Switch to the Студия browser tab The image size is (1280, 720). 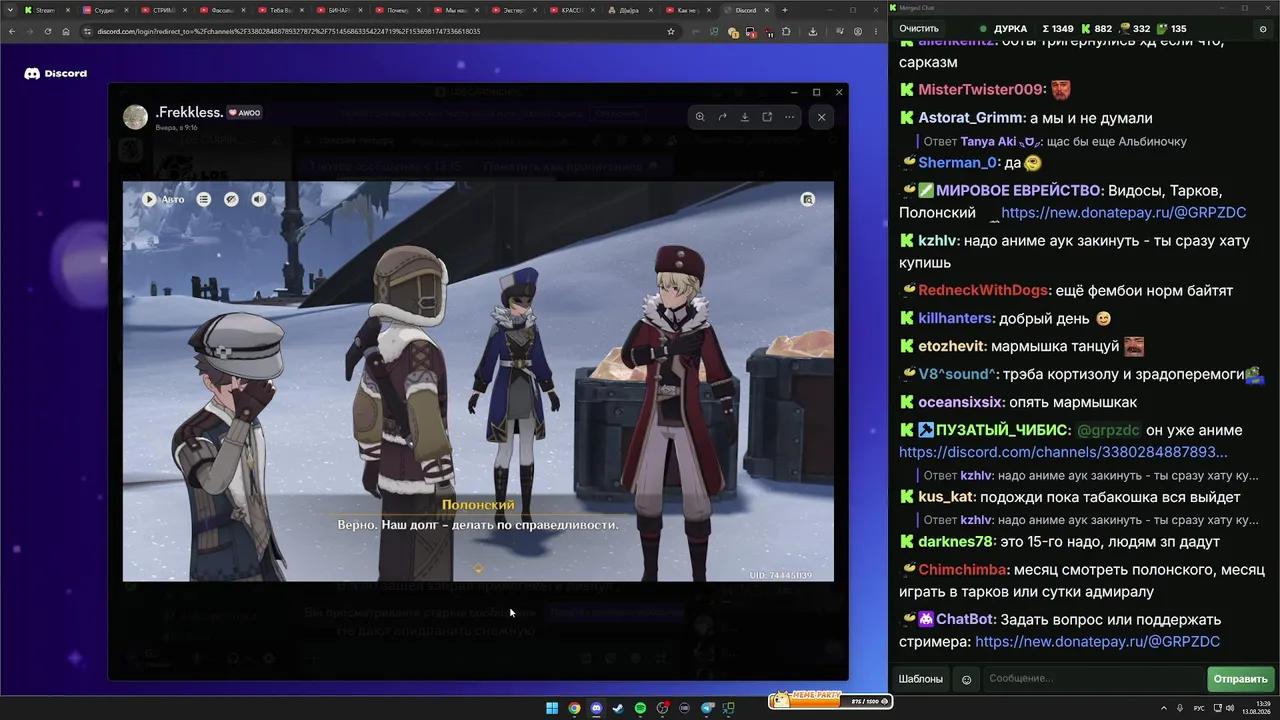[x=104, y=10]
